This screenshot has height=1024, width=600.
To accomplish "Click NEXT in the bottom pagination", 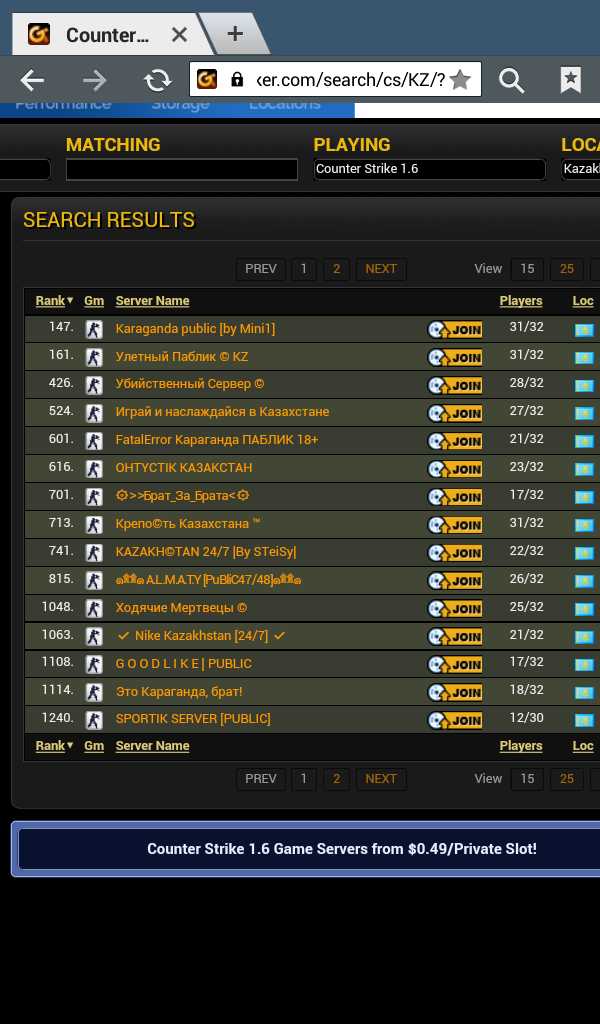I will [x=381, y=779].
